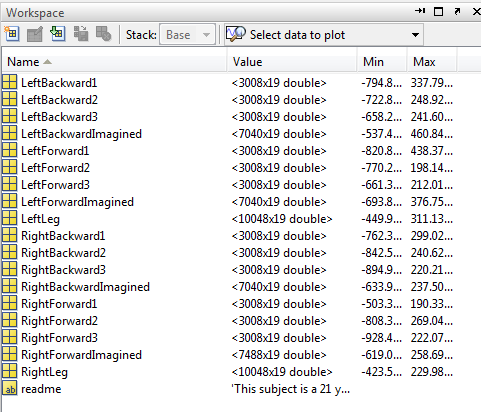481x412 pixels.
Task: Select the LeftForward3 matrix icon
Action: tap(9, 184)
